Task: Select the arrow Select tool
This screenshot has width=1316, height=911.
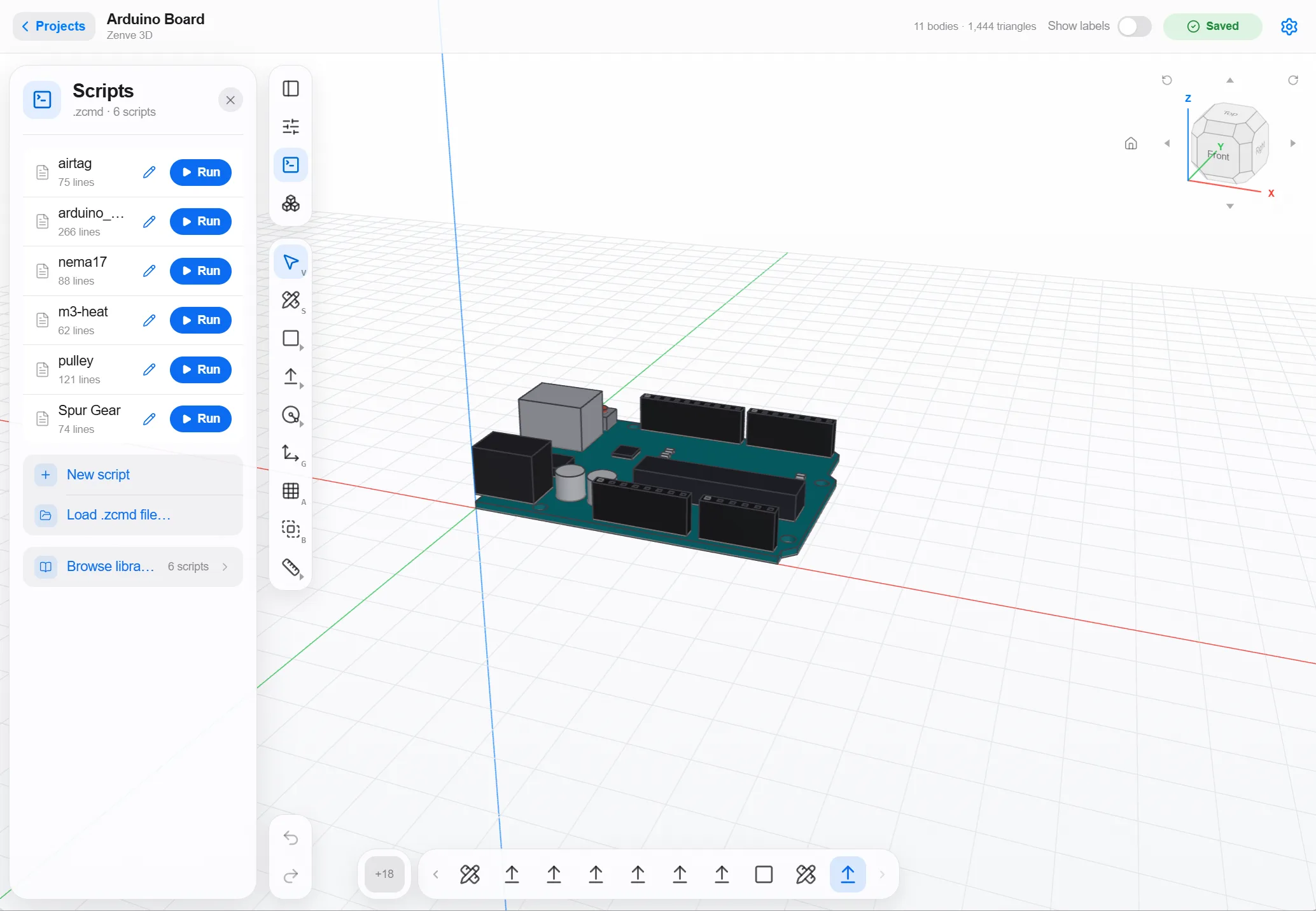Action: [x=291, y=262]
